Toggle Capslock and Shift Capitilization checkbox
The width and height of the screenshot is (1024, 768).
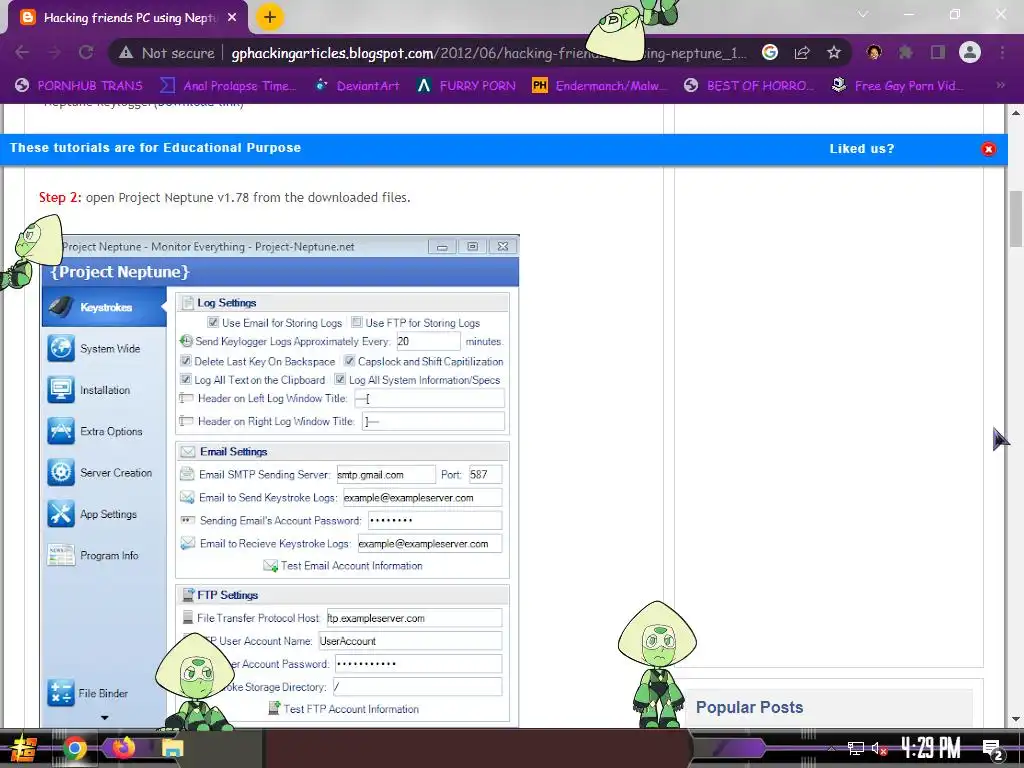point(349,360)
